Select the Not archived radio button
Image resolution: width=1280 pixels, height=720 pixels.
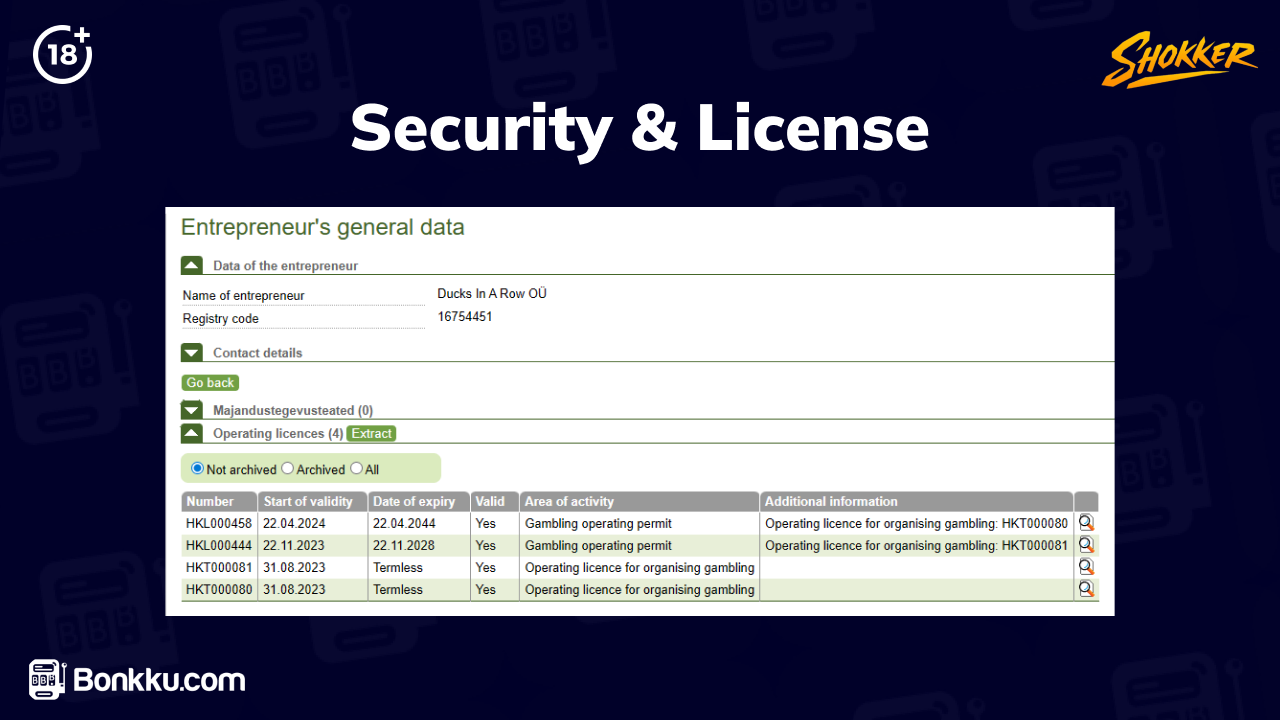pyautogui.click(x=197, y=468)
